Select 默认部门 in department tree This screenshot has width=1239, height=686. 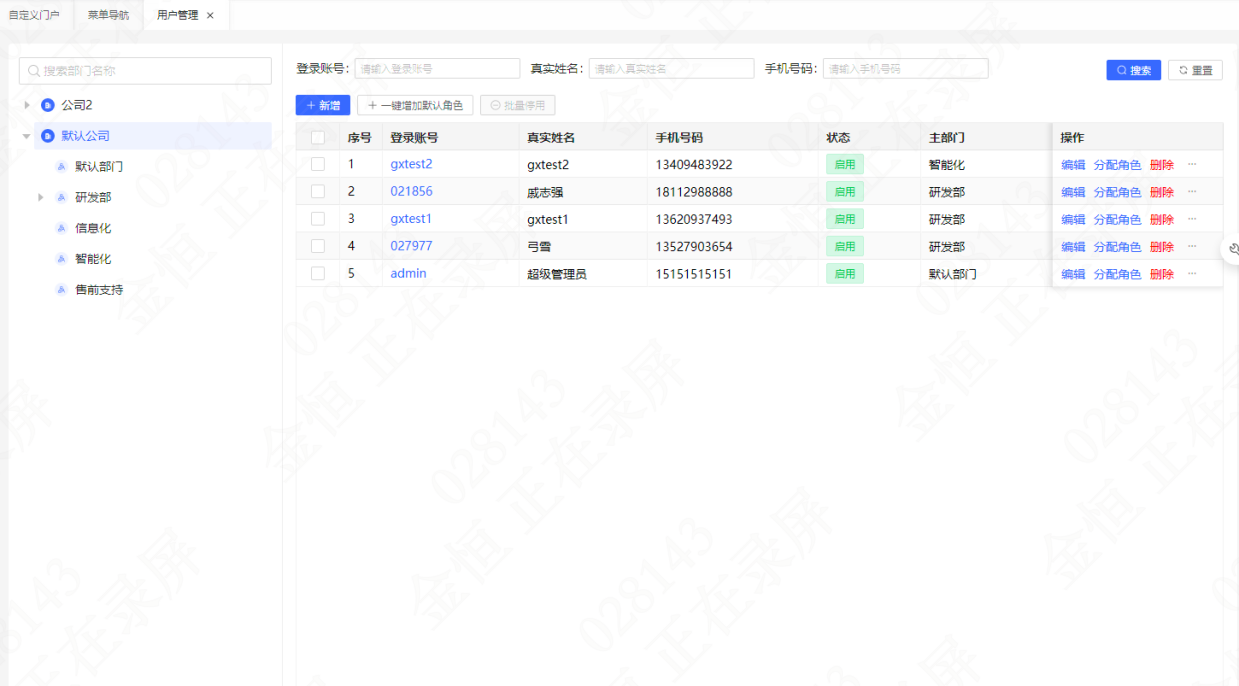(x=99, y=167)
